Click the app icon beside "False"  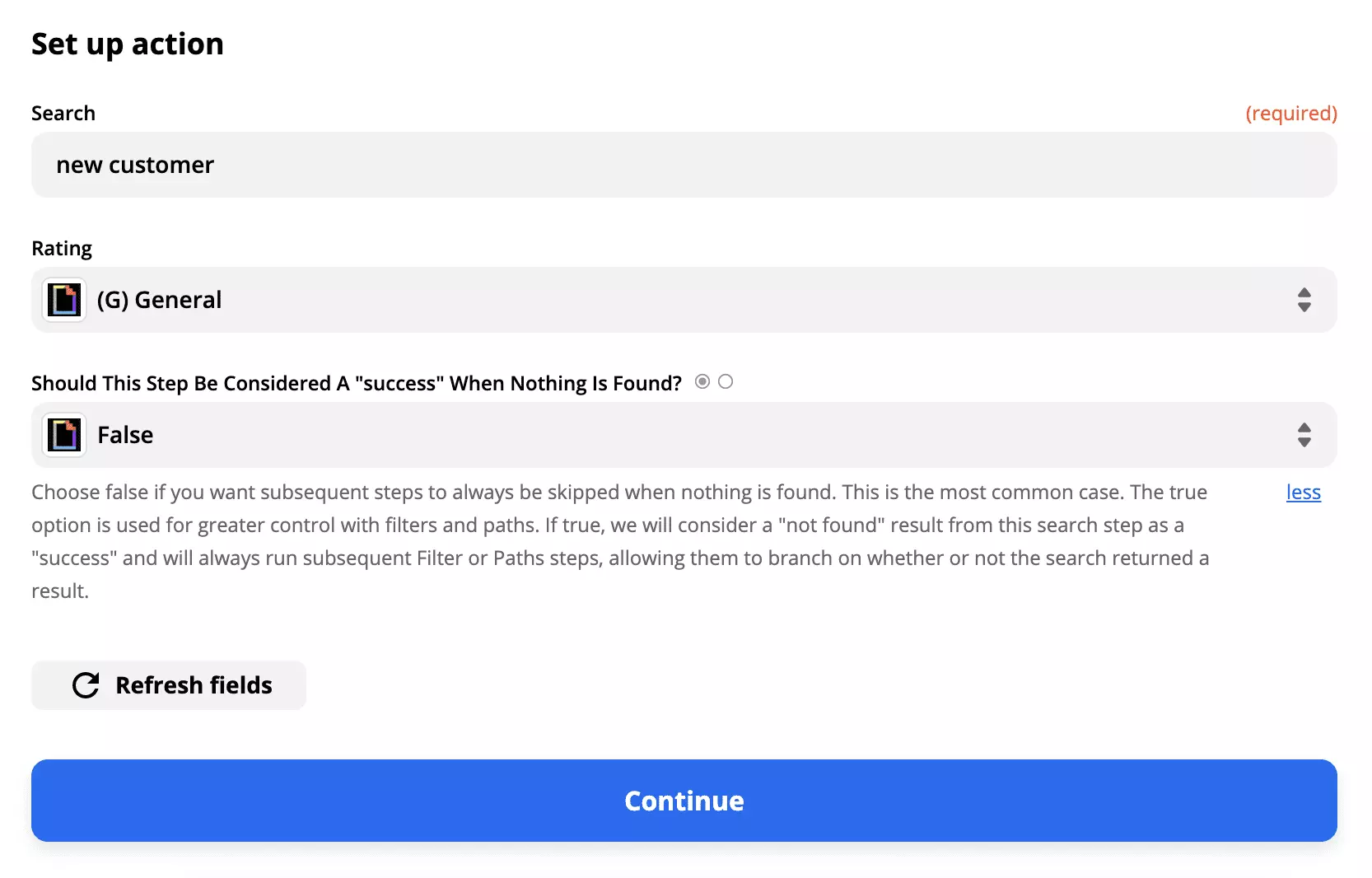pos(63,435)
